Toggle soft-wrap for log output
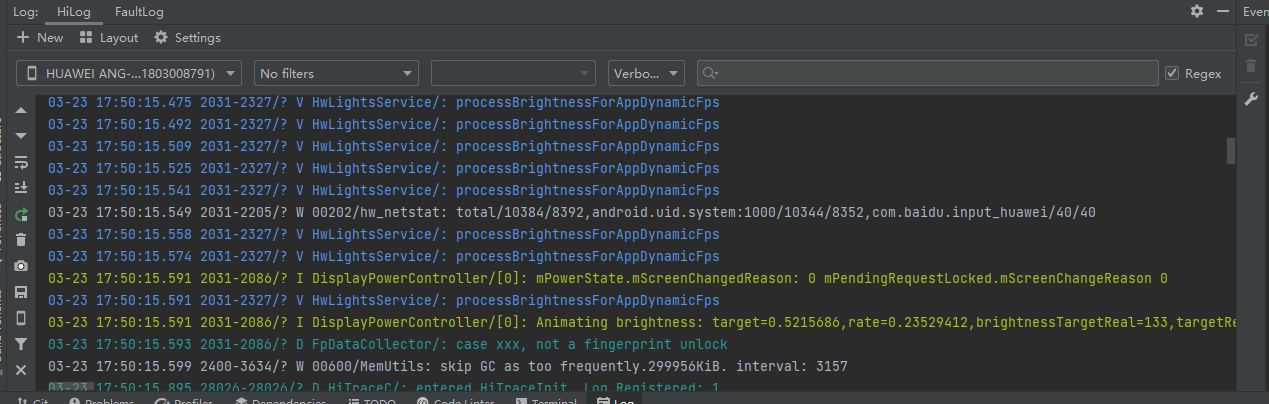 pyautogui.click(x=21, y=162)
